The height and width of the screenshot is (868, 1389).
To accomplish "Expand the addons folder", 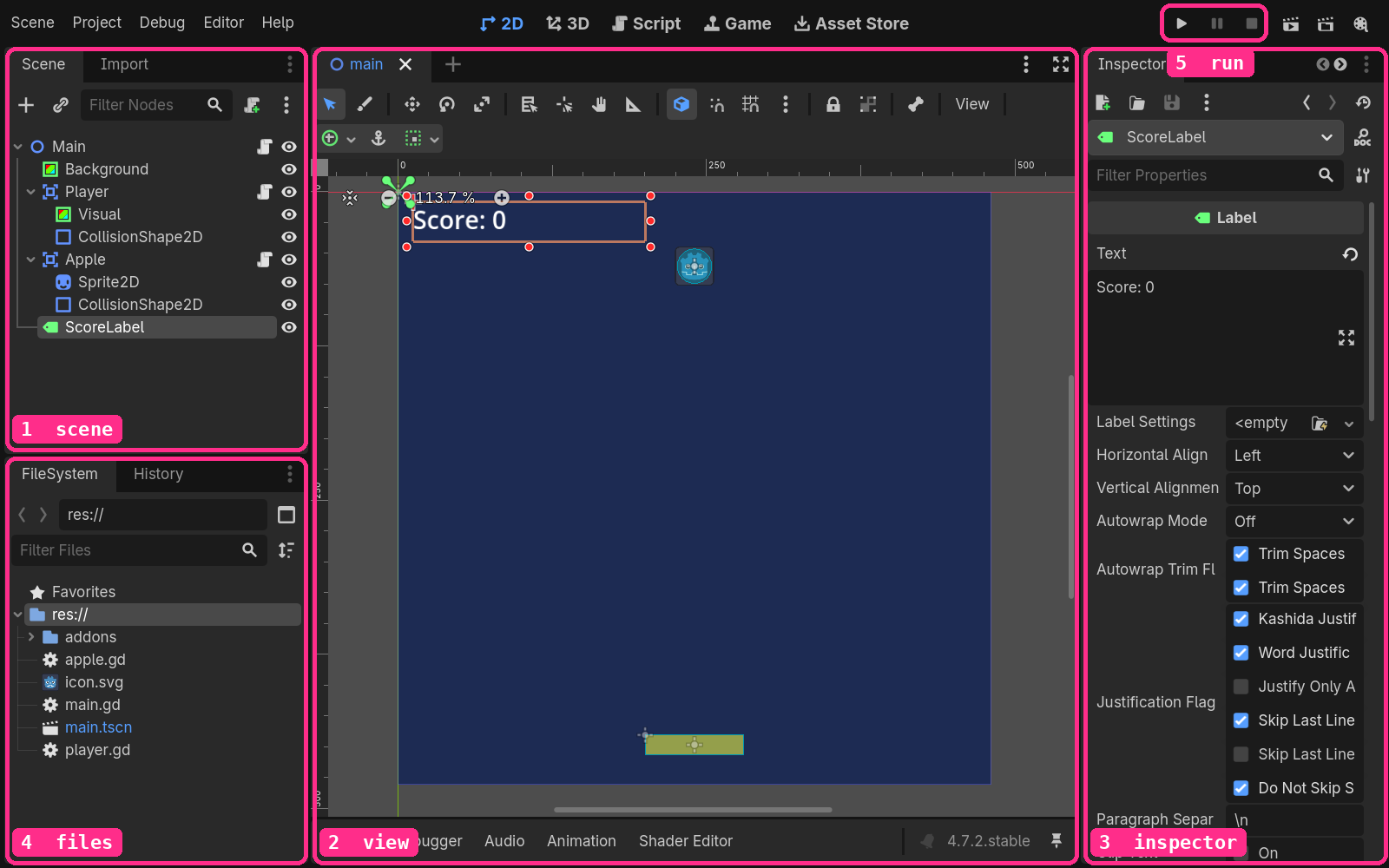I will click(31, 637).
